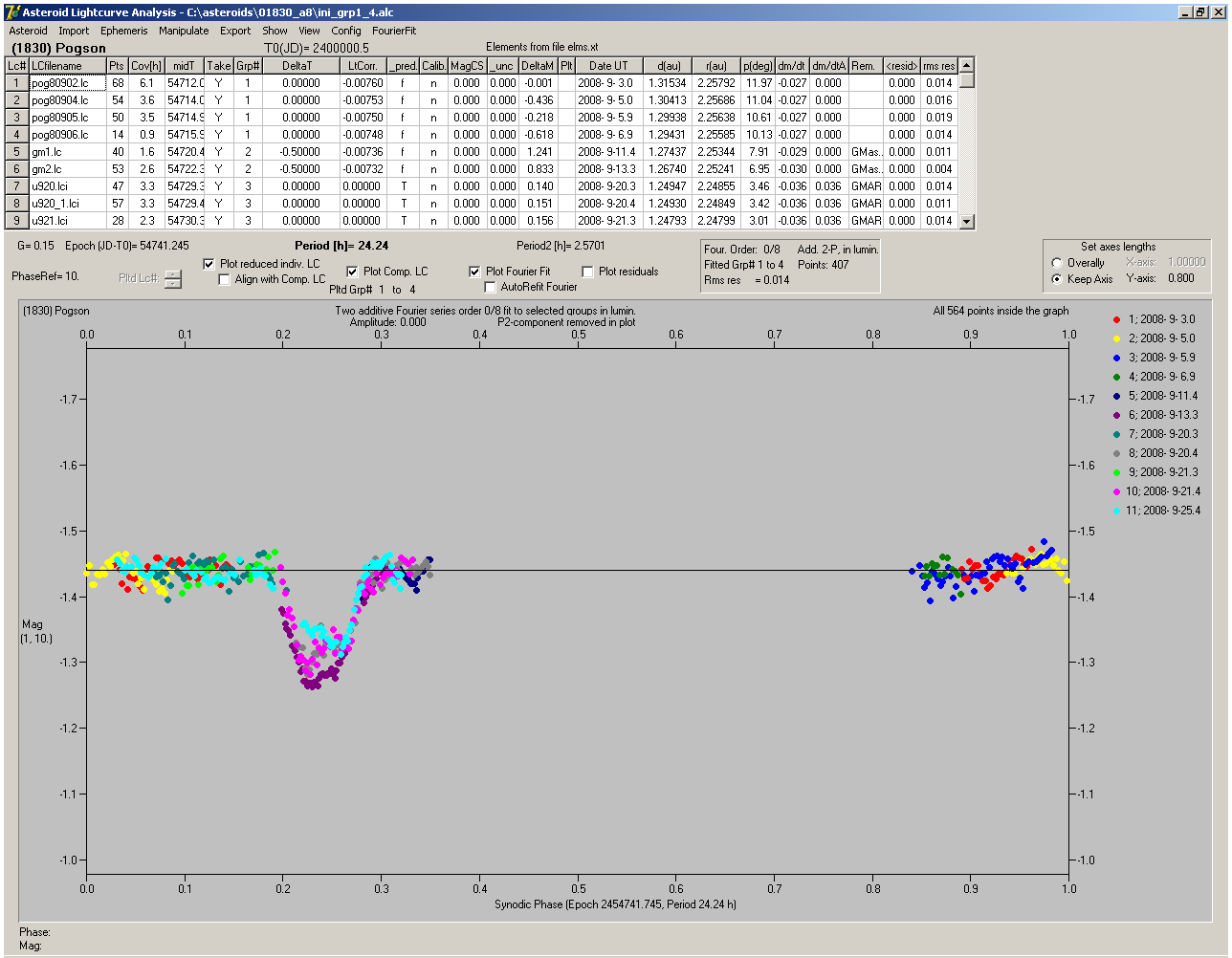Click the purple legend dot for 2008-9-13.3
The height and width of the screenshot is (958, 1232).
1116,415
